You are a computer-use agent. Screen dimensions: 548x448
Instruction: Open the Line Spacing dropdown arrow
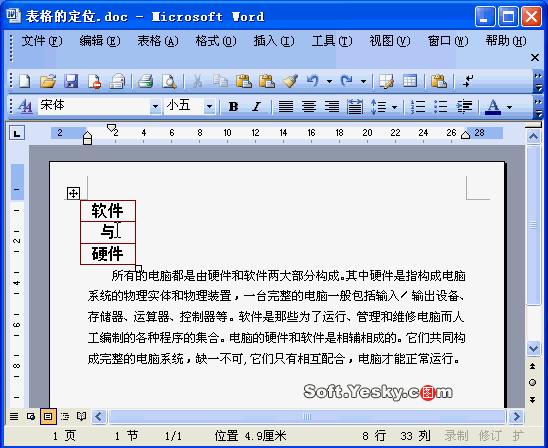click(x=395, y=107)
